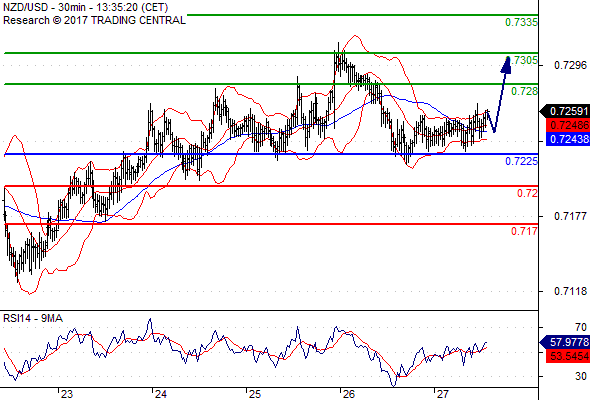Screen dimensions: 590x400
Task: Select the blue 0.72438 price tag
Action: pyautogui.click(x=568, y=139)
